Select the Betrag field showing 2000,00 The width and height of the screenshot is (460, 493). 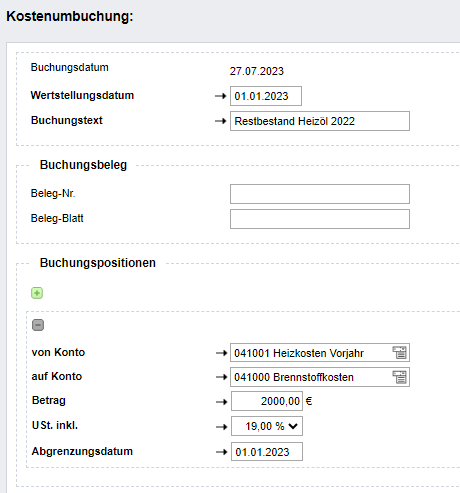click(267, 401)
